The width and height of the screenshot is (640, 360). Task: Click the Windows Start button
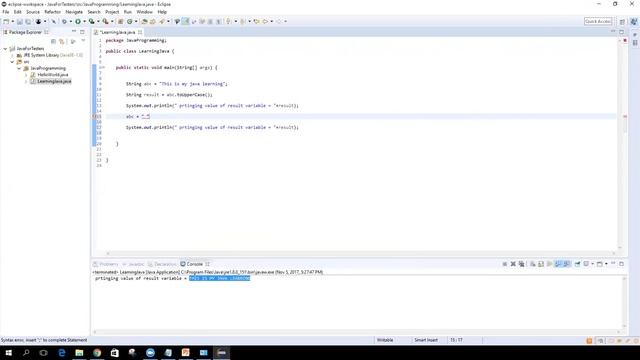pyautogui.click(x=9, y=353)
